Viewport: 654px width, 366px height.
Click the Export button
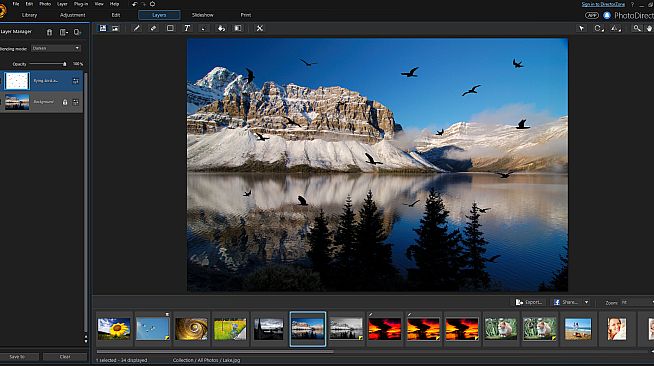point(529,302)
